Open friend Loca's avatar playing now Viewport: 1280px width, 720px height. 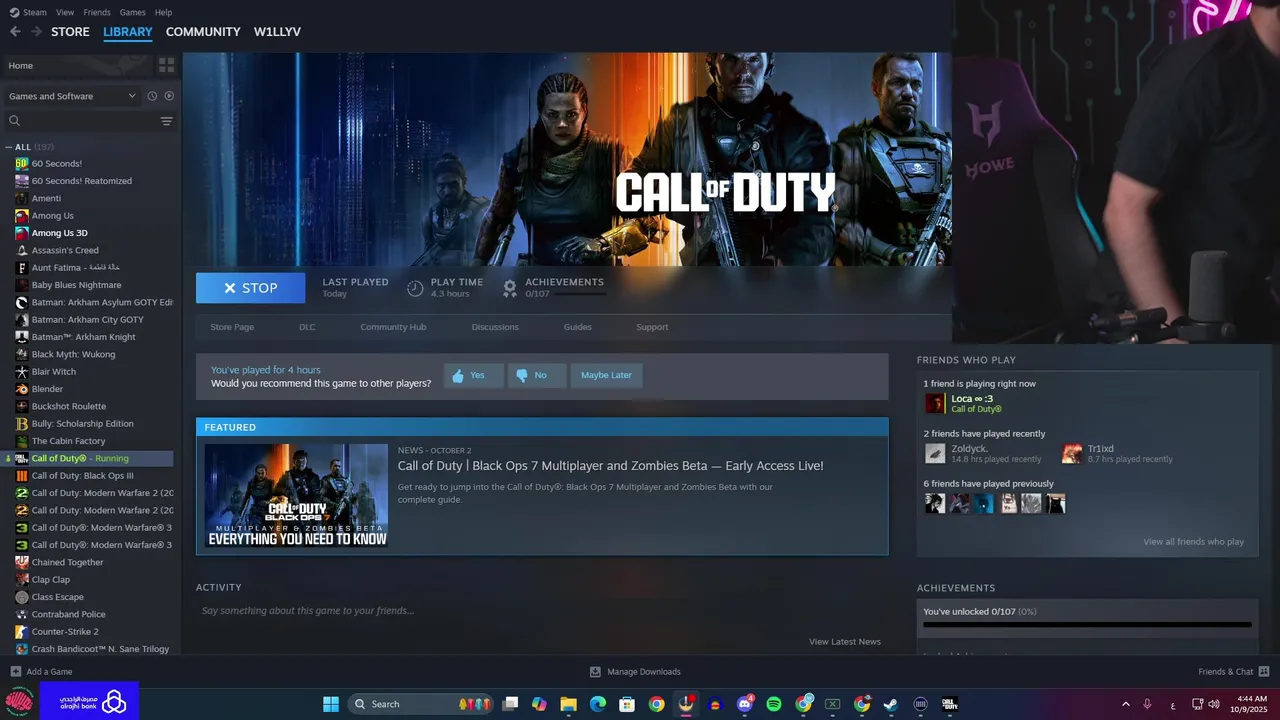point(935,403)
